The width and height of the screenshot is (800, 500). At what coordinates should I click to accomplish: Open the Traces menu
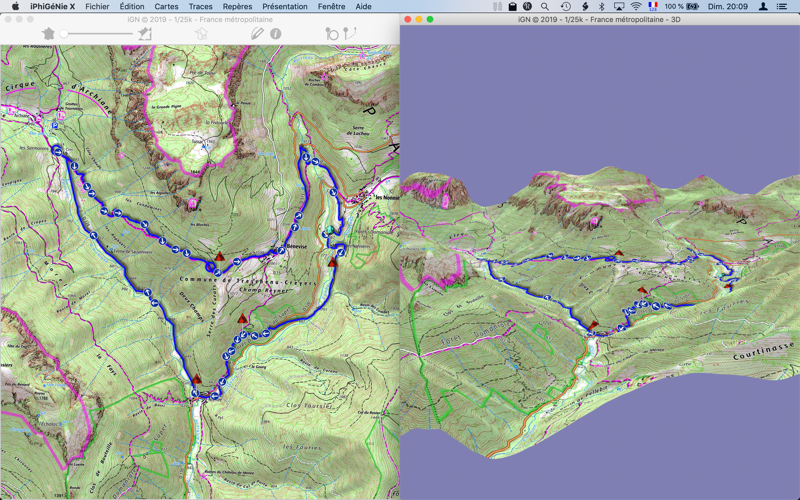pos(200,7)
